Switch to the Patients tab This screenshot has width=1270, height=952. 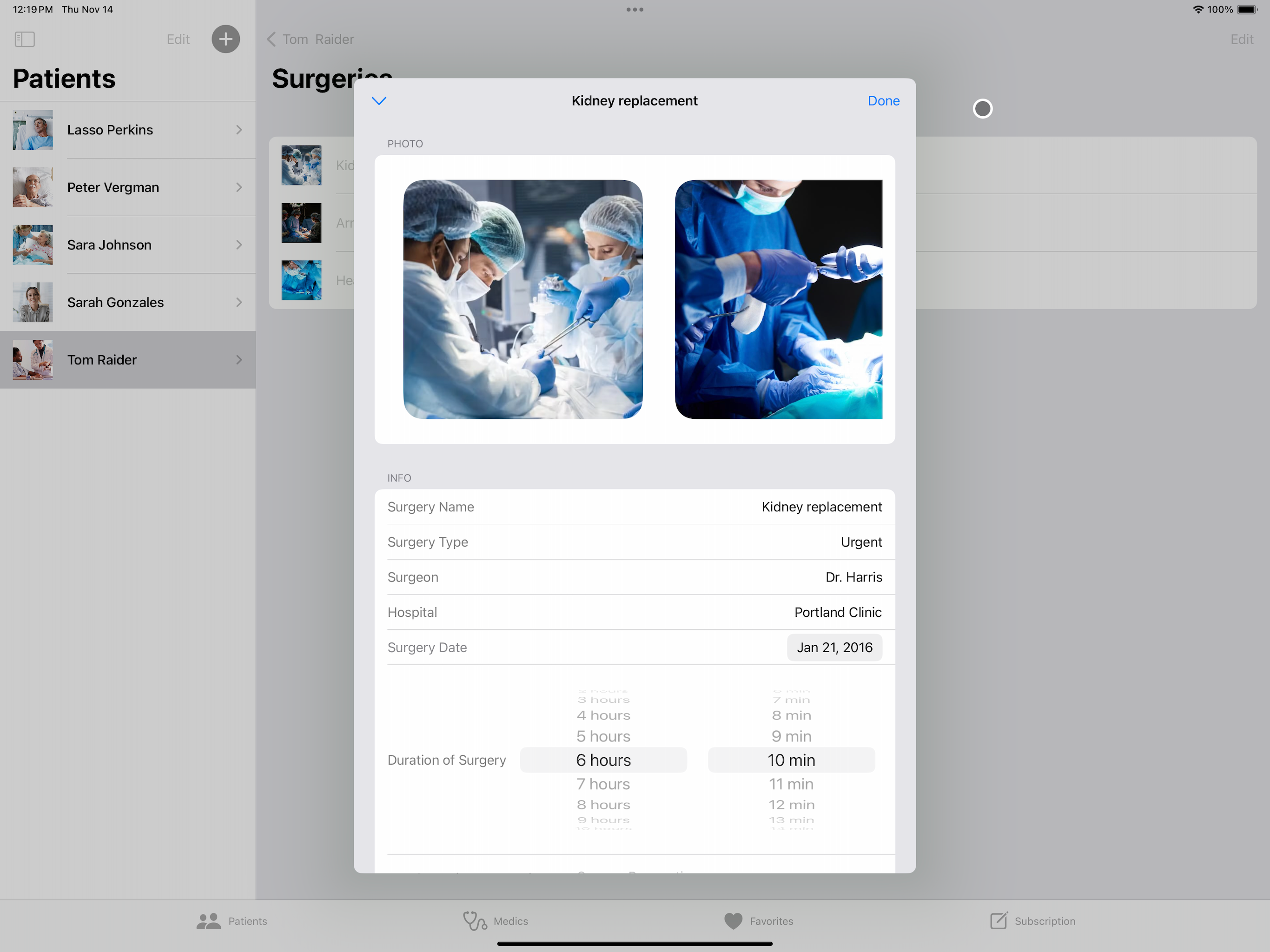pos(232,921)
